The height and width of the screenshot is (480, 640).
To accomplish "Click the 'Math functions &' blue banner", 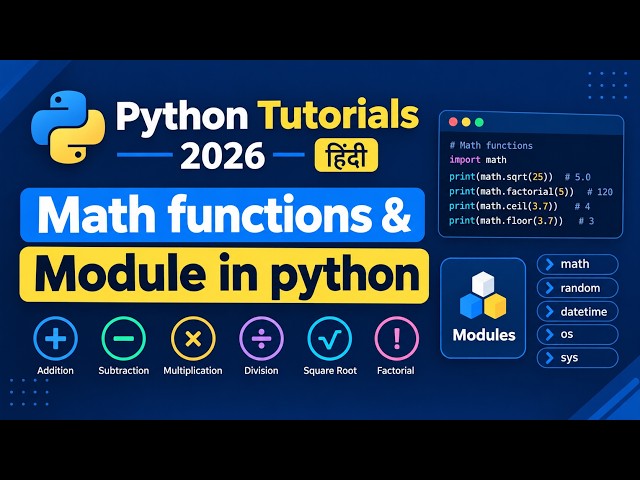I will [222, 215].
